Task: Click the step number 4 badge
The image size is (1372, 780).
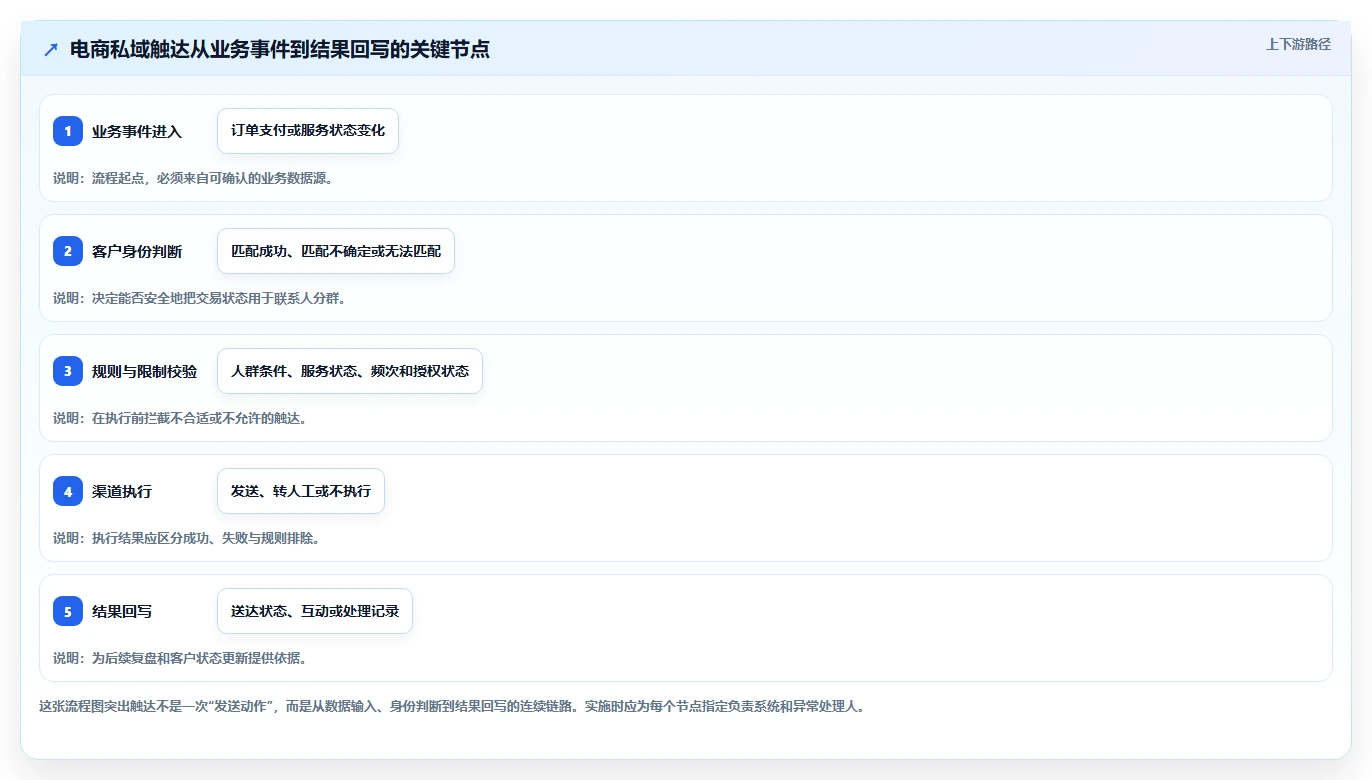Action: pos(68,491)
